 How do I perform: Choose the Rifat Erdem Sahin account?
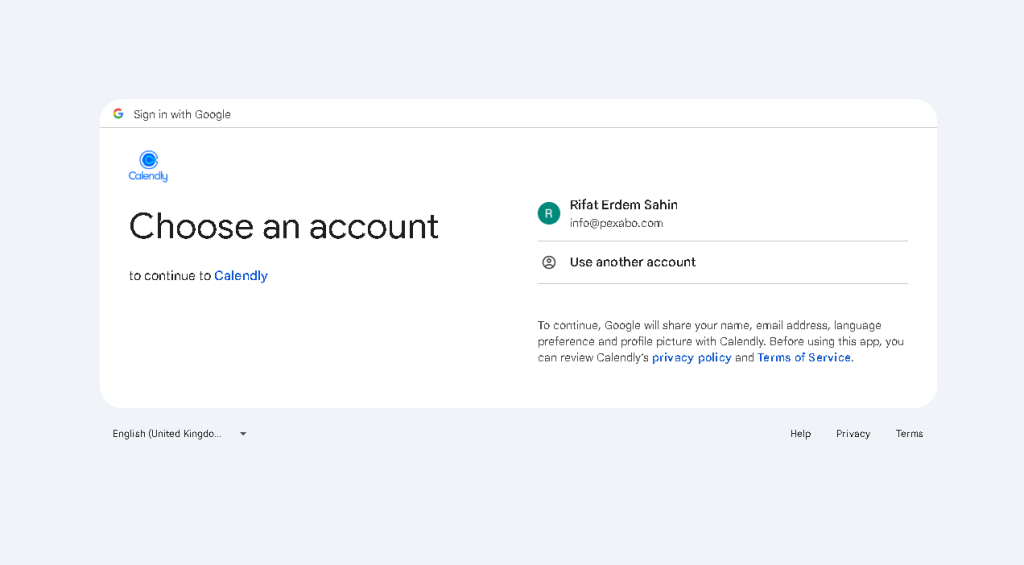722,214
